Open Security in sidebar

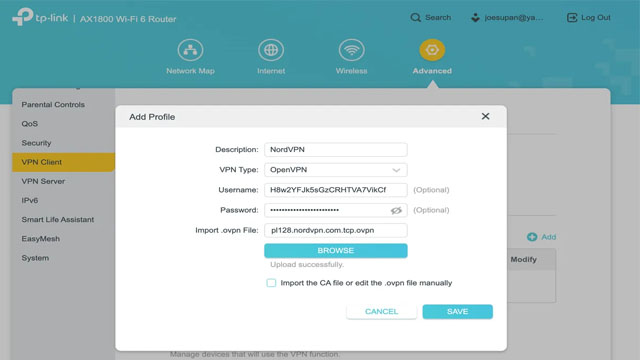tap(36, 143)
